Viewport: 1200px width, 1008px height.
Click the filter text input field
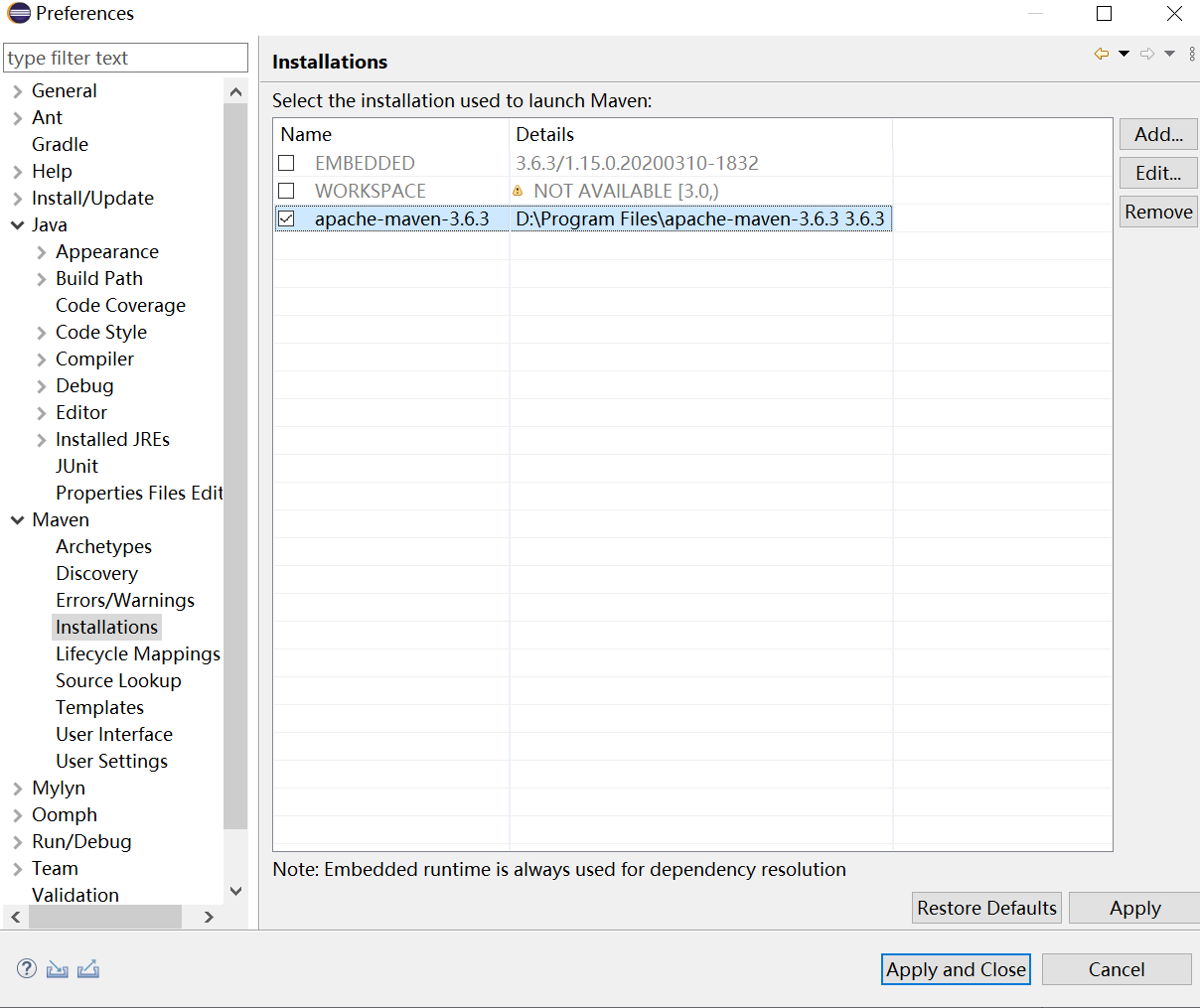coord(125,58)
